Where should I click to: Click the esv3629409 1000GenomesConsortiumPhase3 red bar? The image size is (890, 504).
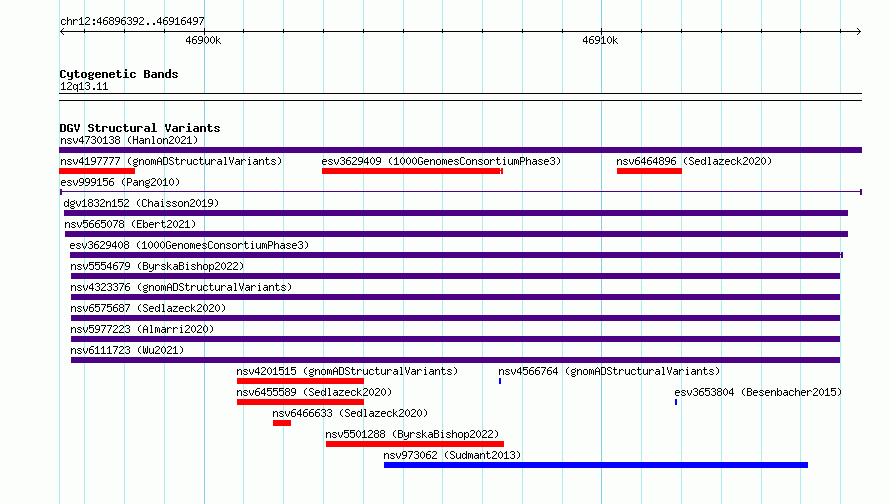coord(412,171)
